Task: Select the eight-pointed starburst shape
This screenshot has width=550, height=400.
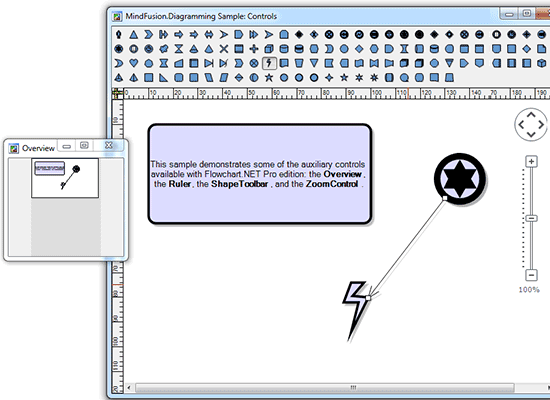Action: click(374, 78)
